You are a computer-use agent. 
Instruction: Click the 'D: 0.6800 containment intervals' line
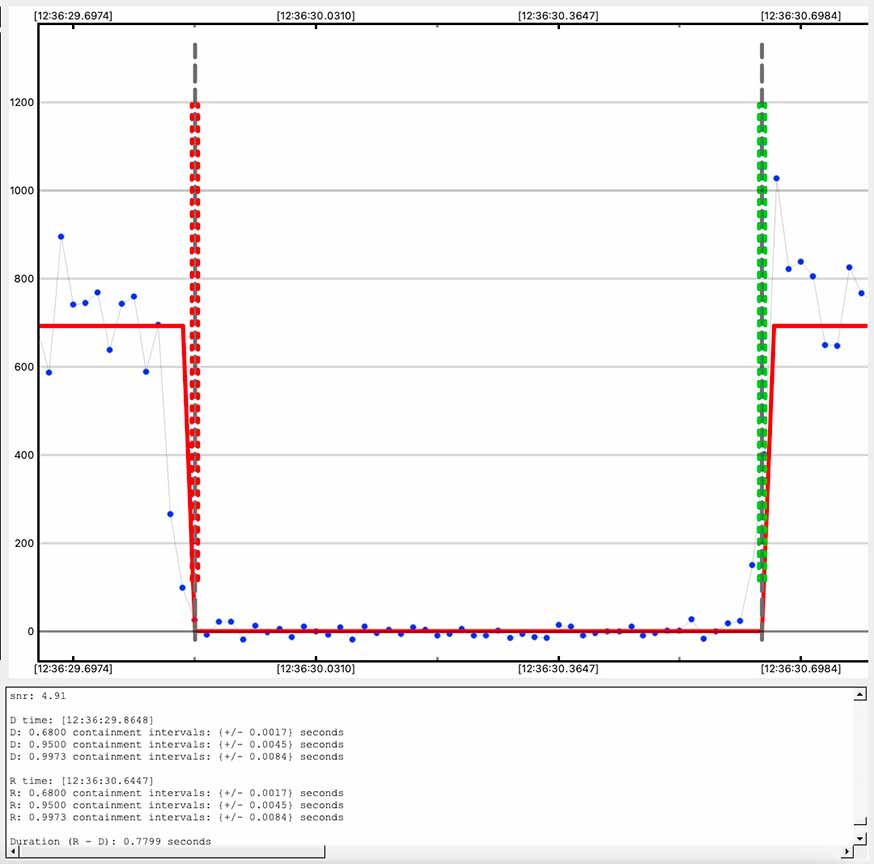pyautogui.click(x=177, y=732)
